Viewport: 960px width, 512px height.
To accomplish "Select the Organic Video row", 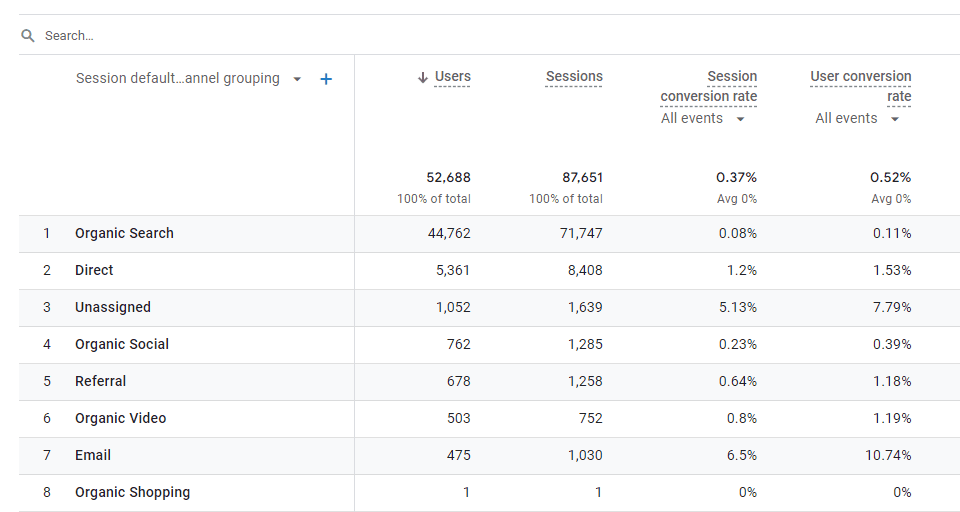I will pos(489,419).
